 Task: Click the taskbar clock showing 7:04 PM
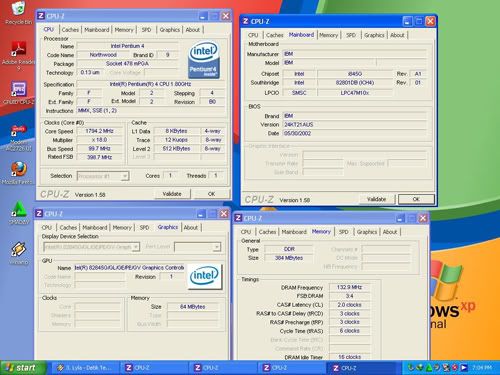[x=482, y=368]
